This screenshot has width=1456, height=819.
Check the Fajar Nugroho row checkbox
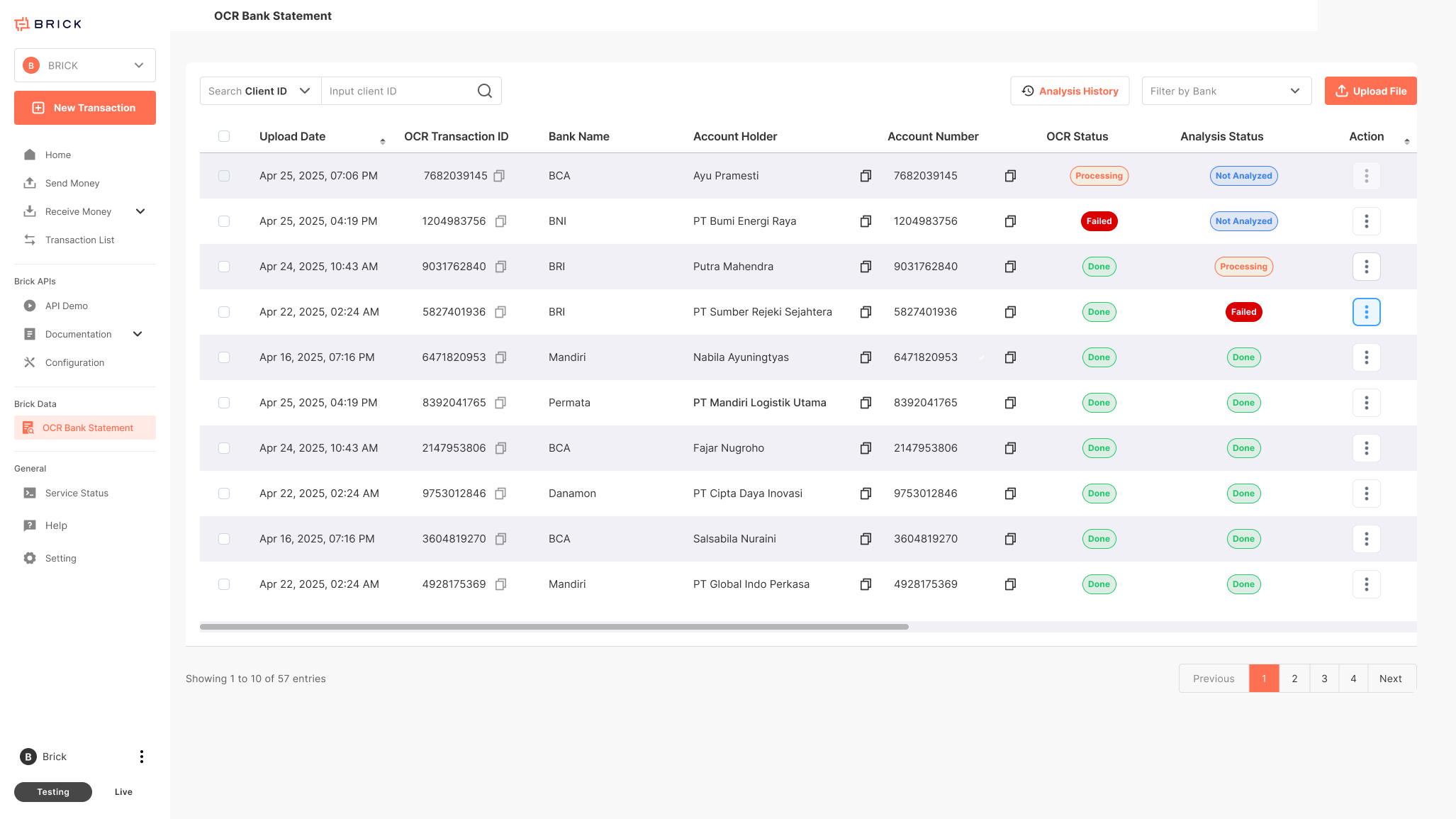[224, 448]
